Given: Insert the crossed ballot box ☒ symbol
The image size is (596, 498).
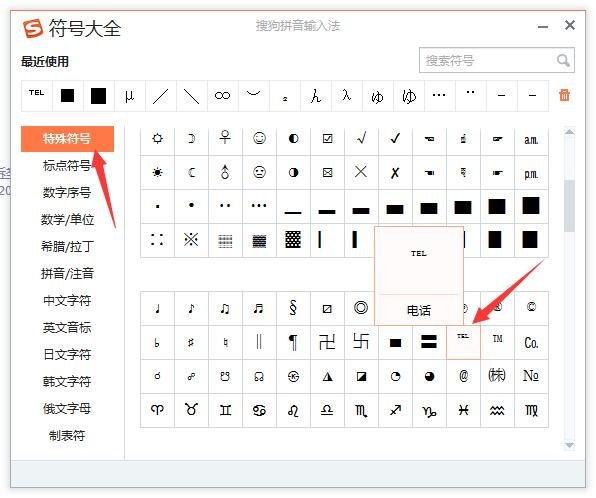Looking at the screenshot, I should coord(327,173).
